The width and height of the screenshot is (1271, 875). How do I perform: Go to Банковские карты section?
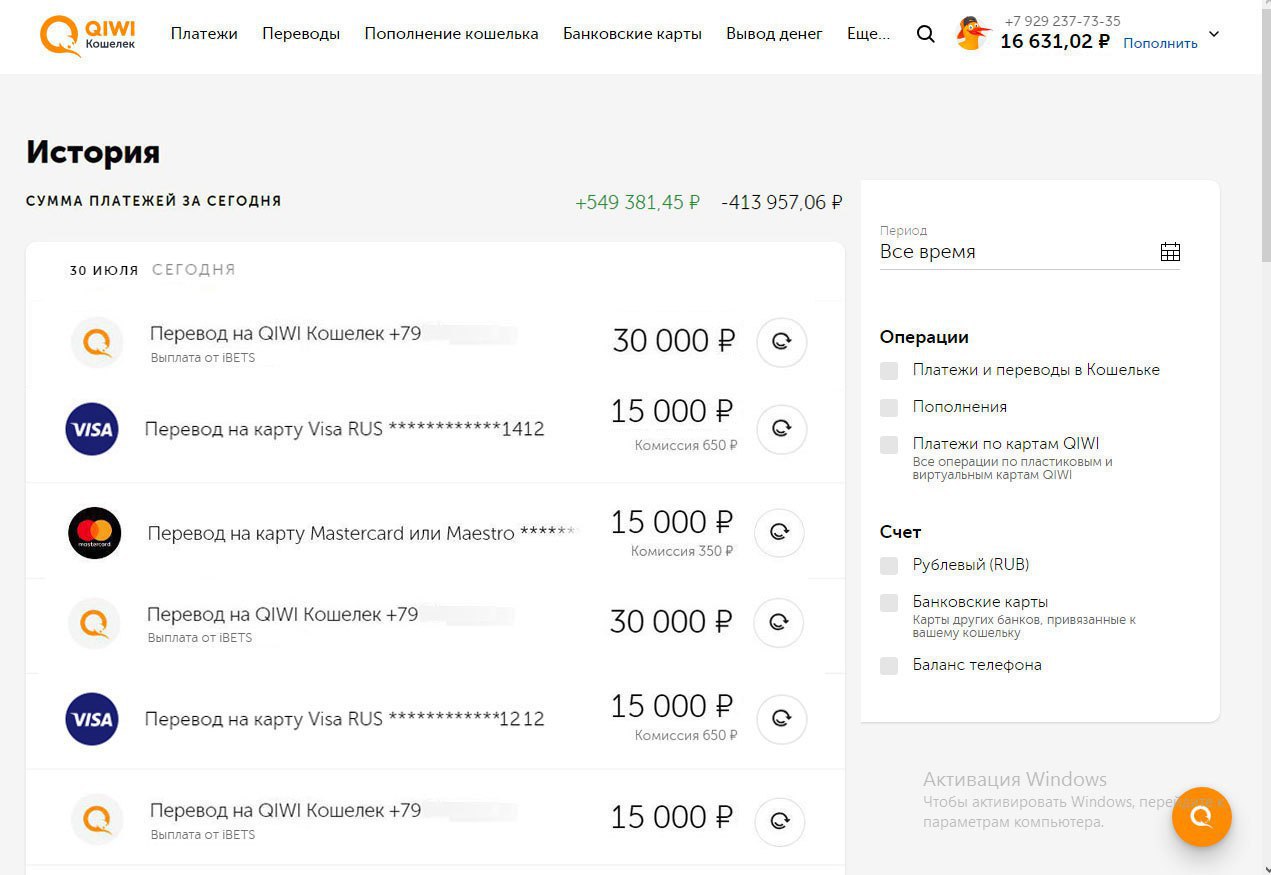click(632, 34)
